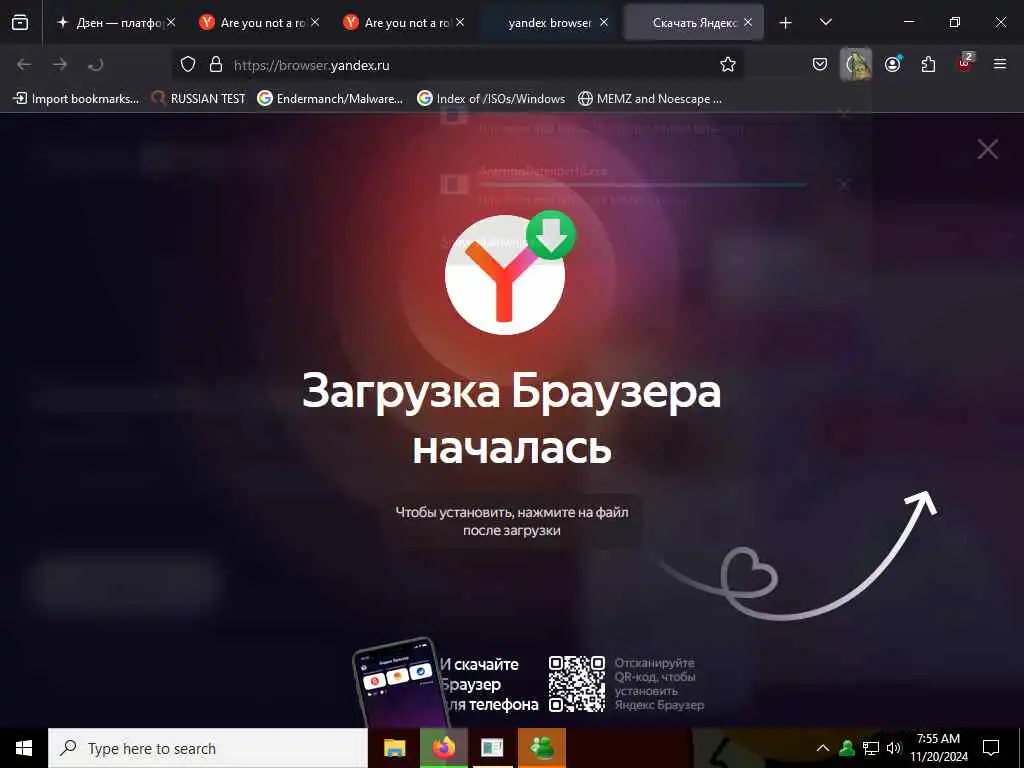Click the padlock site security icon

coord(216,64)
